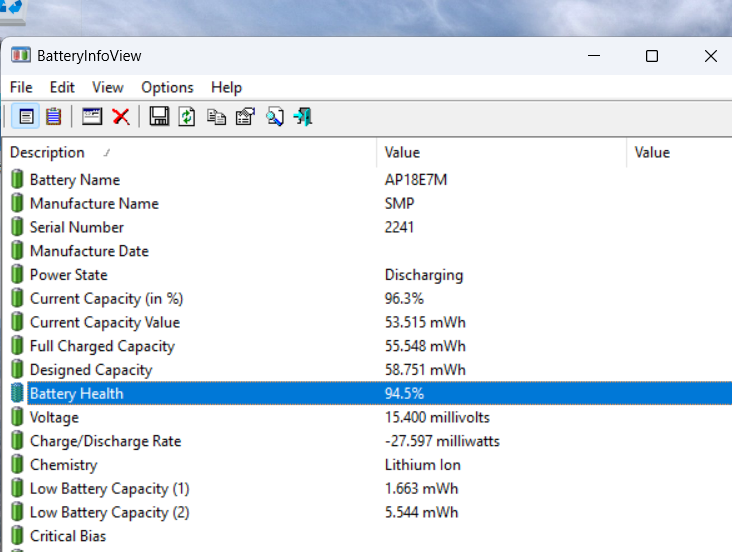
Task: Select the Full Charged Capacity row label
Action: (x=102, y=347)
